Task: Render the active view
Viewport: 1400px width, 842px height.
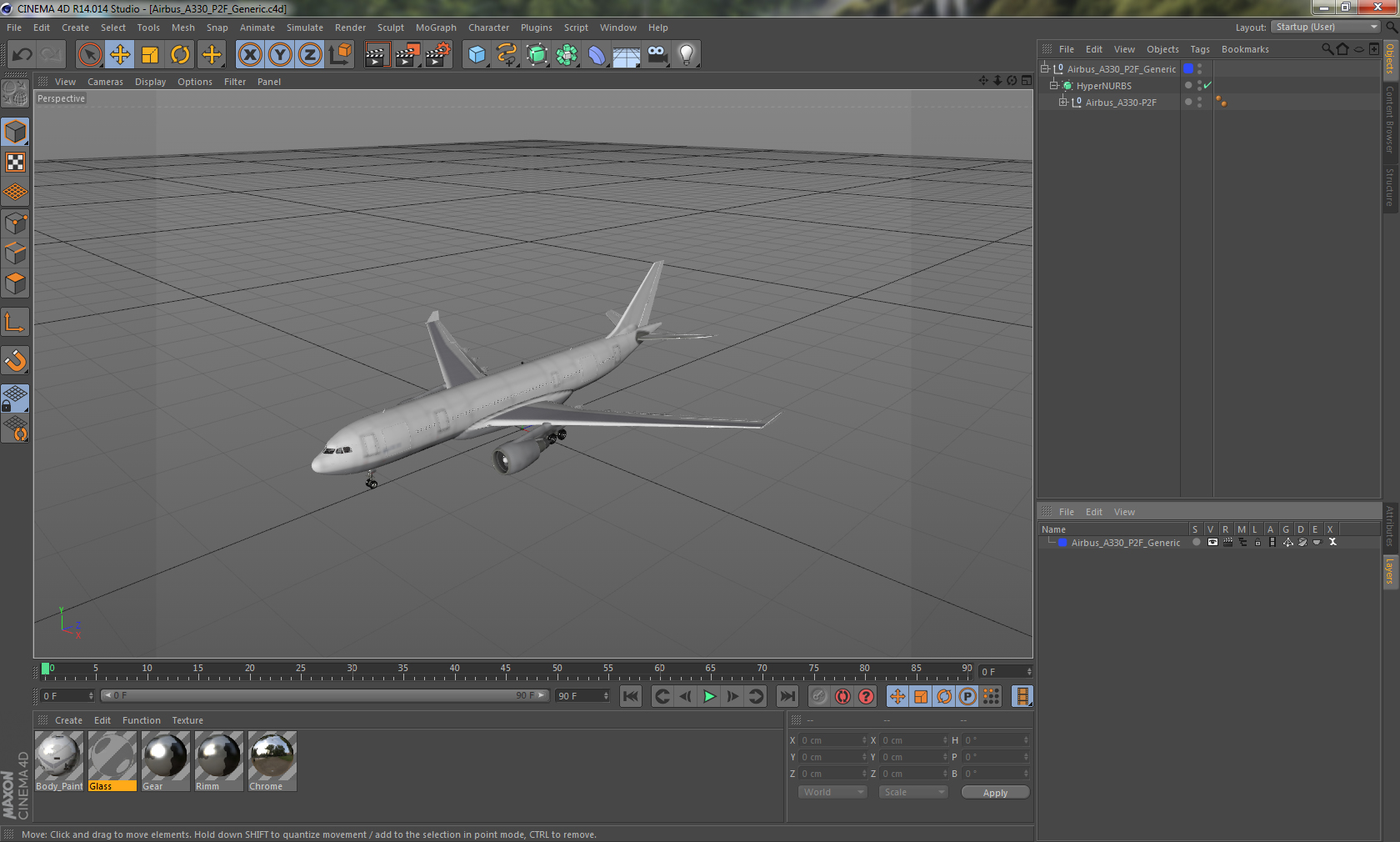Action: coord(377,55)
